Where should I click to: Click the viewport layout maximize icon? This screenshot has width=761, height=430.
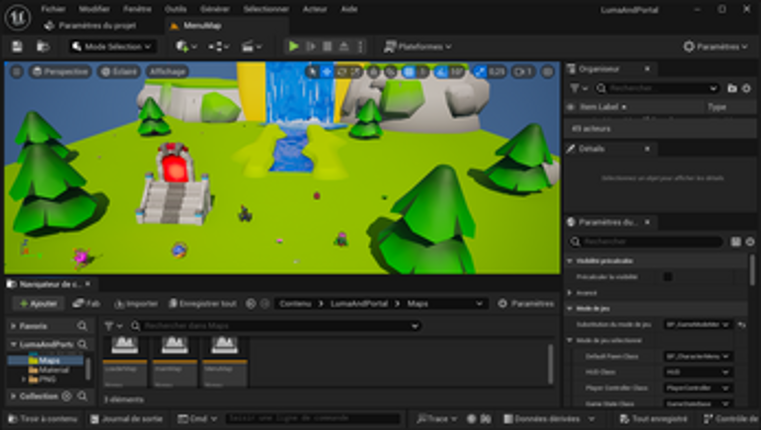click(548, 72)
